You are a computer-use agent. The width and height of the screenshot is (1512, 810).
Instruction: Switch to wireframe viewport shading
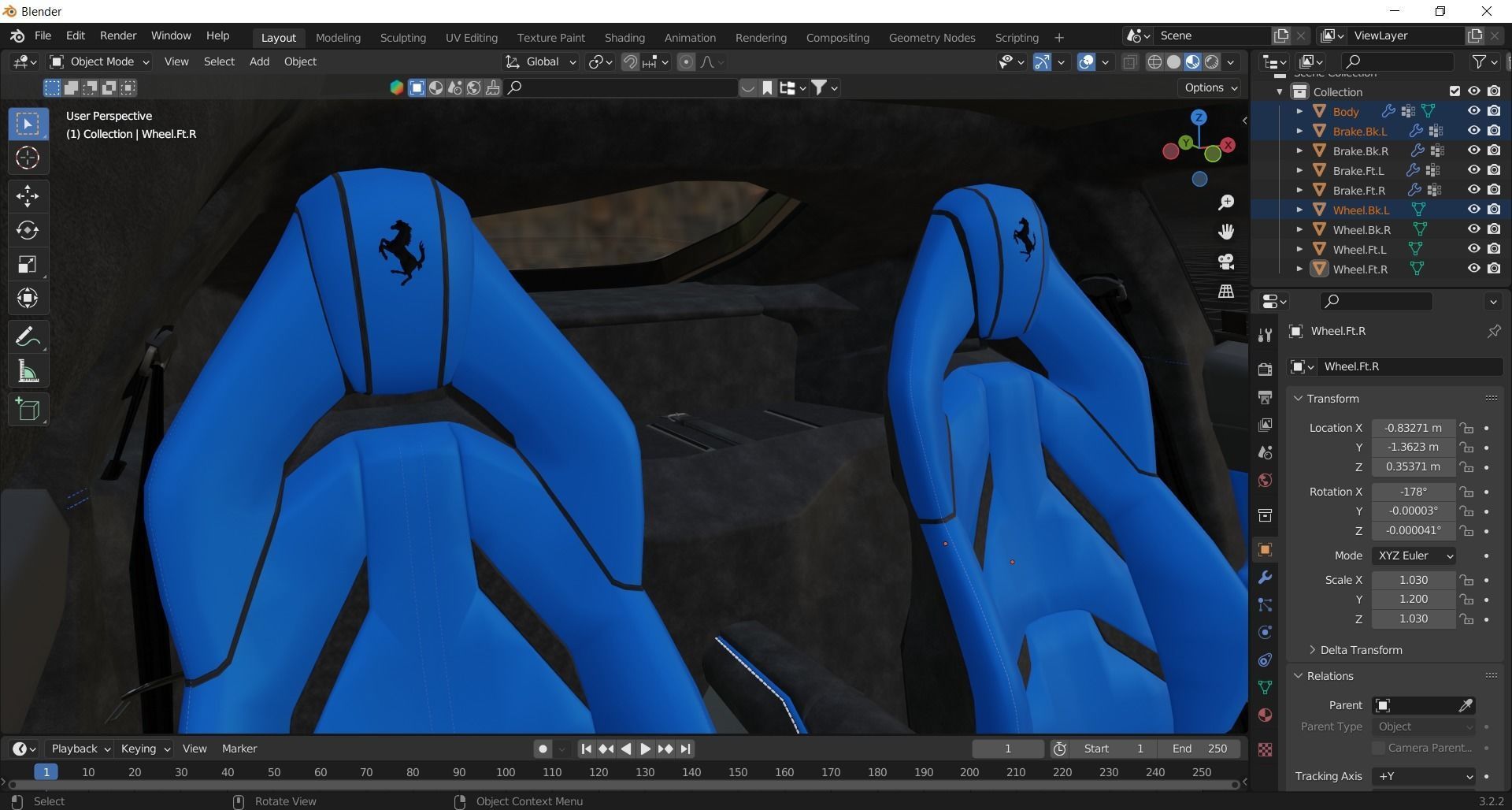click(1154, 62)
